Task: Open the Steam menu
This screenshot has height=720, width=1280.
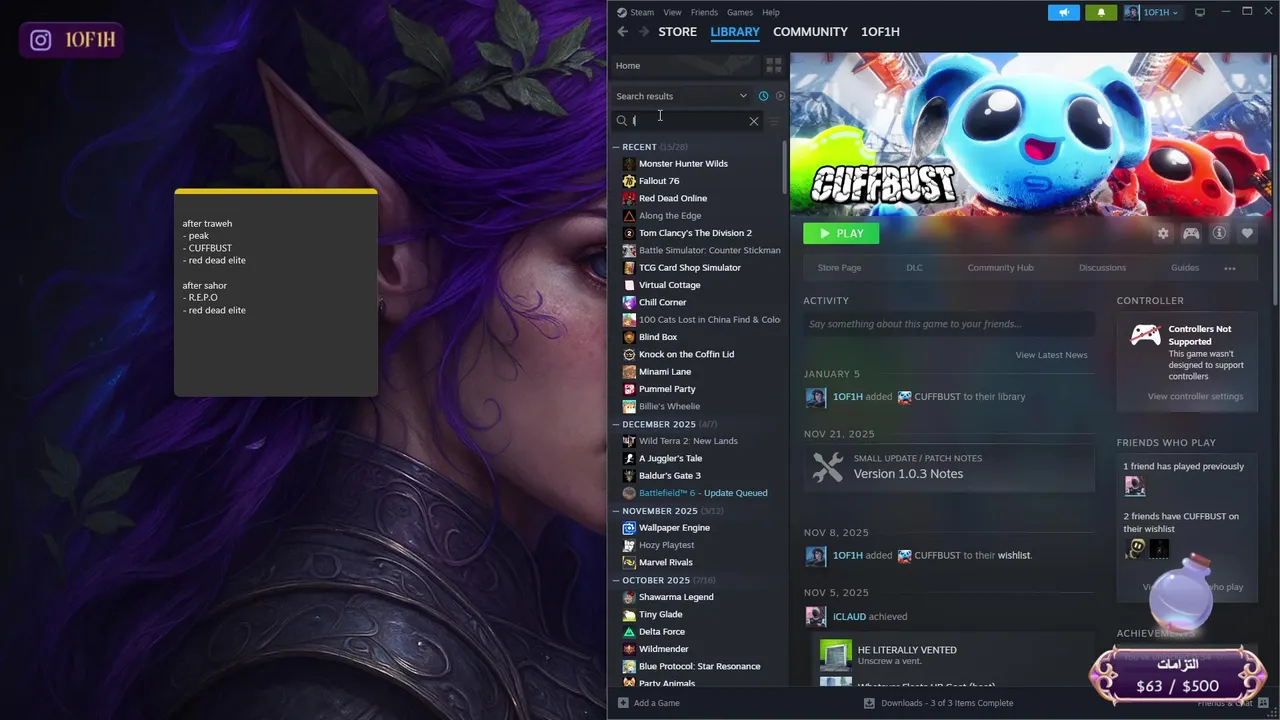Action: click(642, 12)
